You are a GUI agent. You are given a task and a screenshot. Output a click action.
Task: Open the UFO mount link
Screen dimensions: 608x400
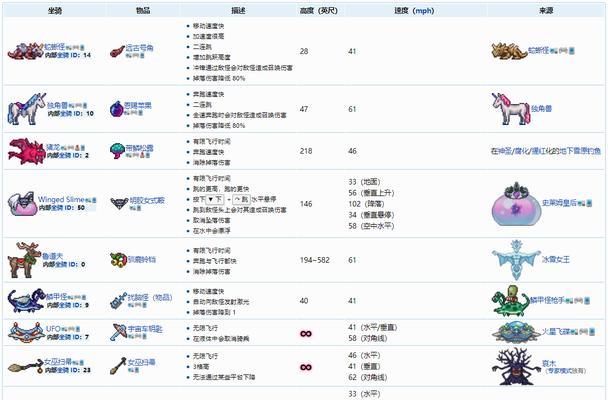[x=53, y=329]
